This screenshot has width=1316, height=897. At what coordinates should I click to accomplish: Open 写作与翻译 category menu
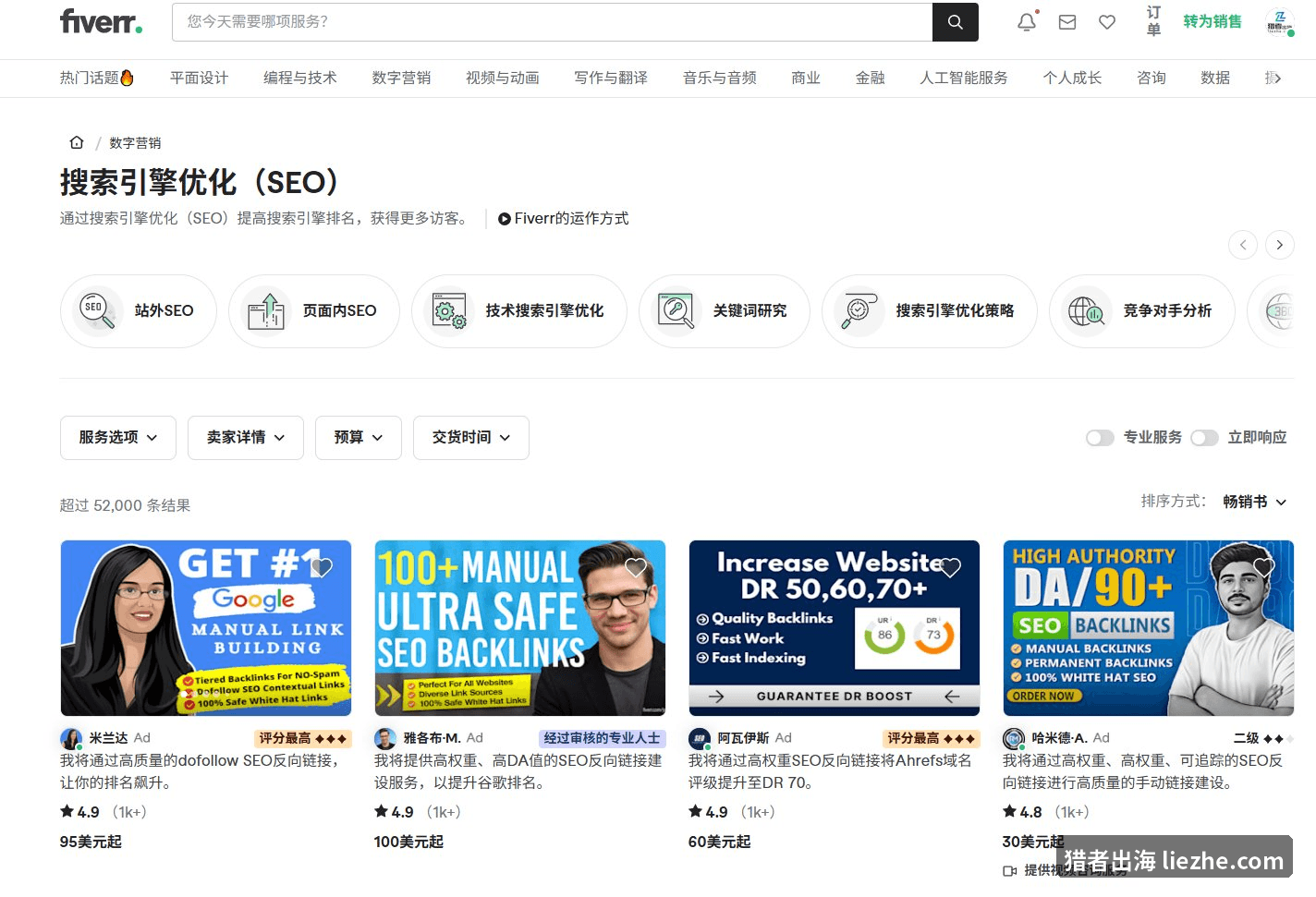click(611, 78)
